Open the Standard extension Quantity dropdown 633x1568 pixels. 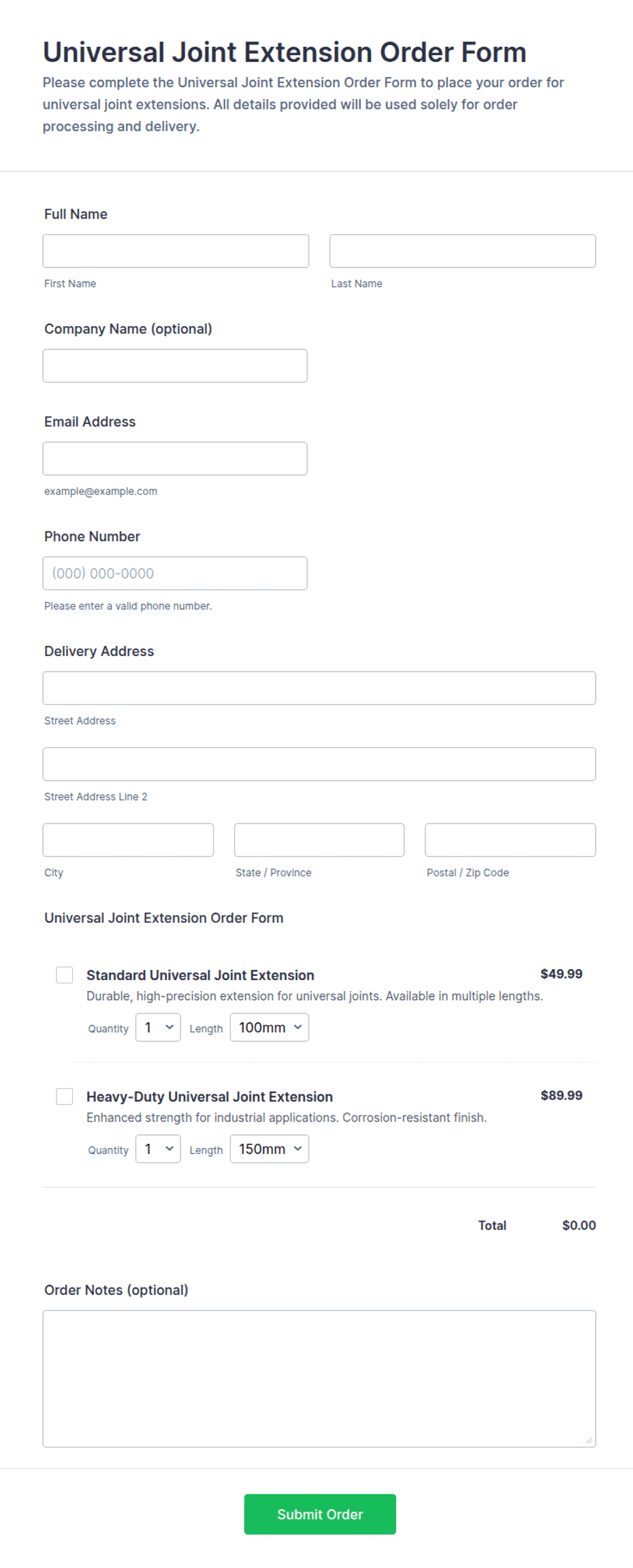[158, 1027]
